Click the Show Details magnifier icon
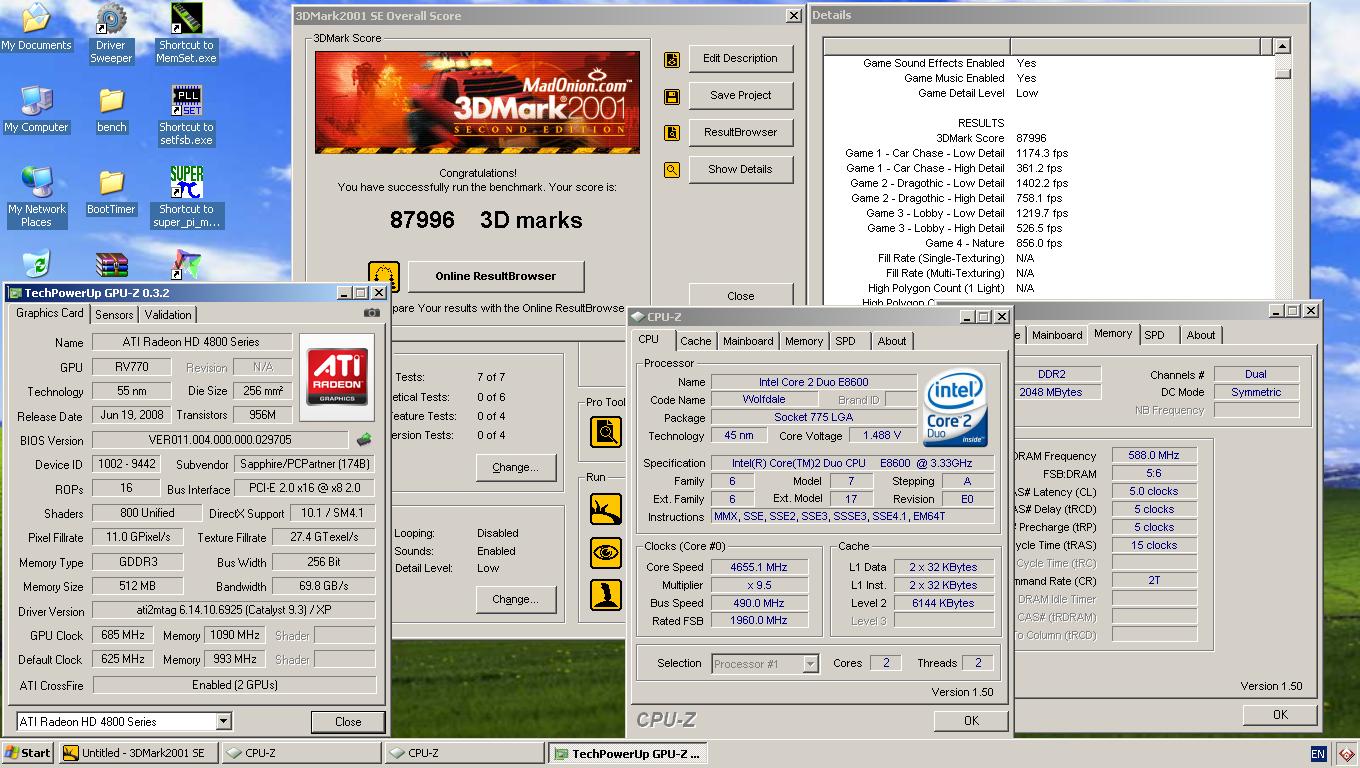Viewport: 1360px width, 768px height. coord(672,170)
